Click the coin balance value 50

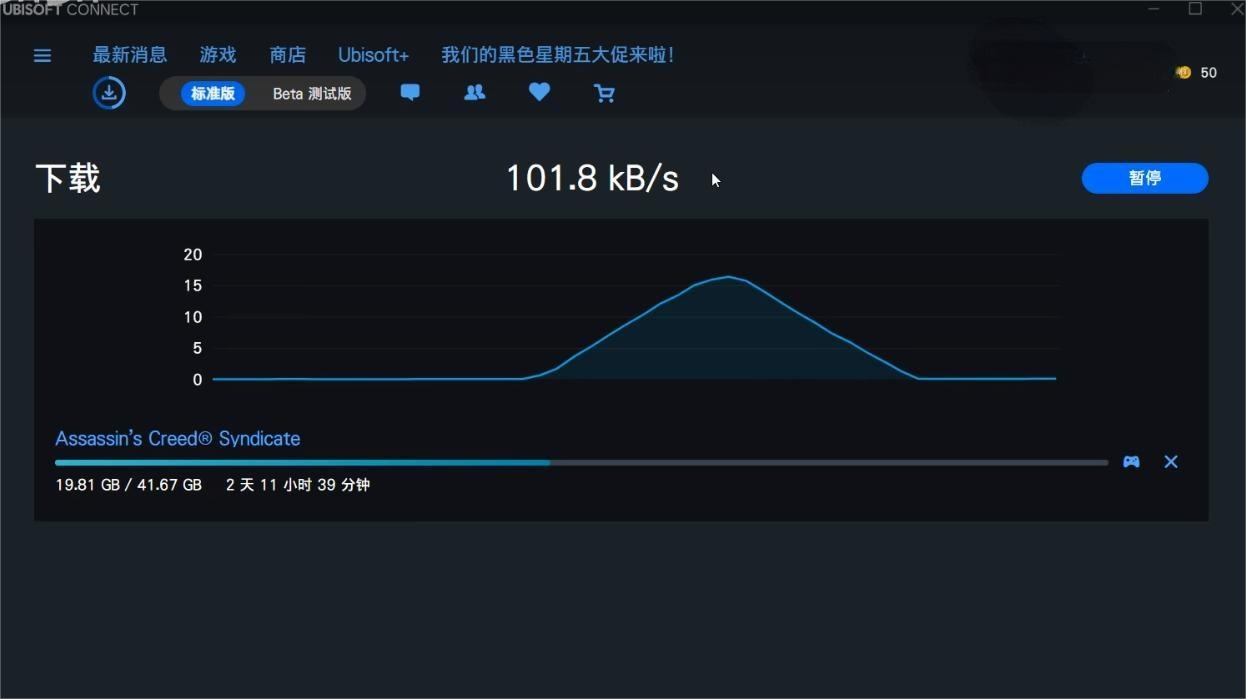1209,73
